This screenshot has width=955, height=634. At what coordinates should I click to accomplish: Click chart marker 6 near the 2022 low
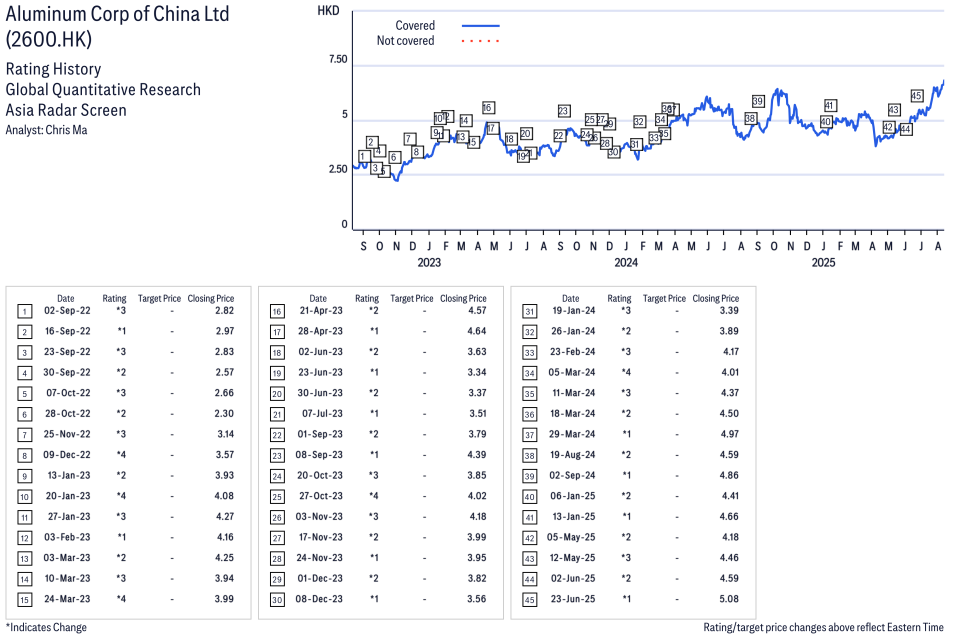pyautogui.click(x=394, y=158)
